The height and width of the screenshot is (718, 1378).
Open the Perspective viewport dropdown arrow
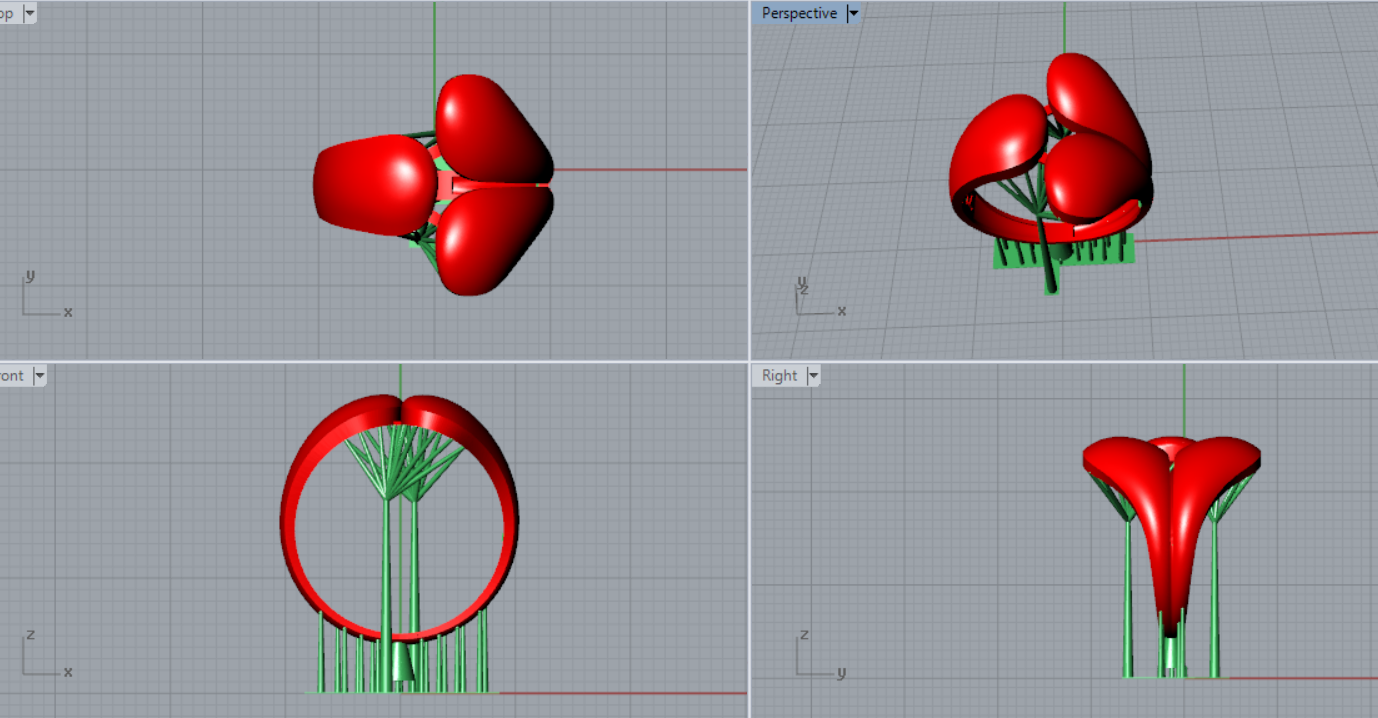pyautogui.click(x=853, y=14)
